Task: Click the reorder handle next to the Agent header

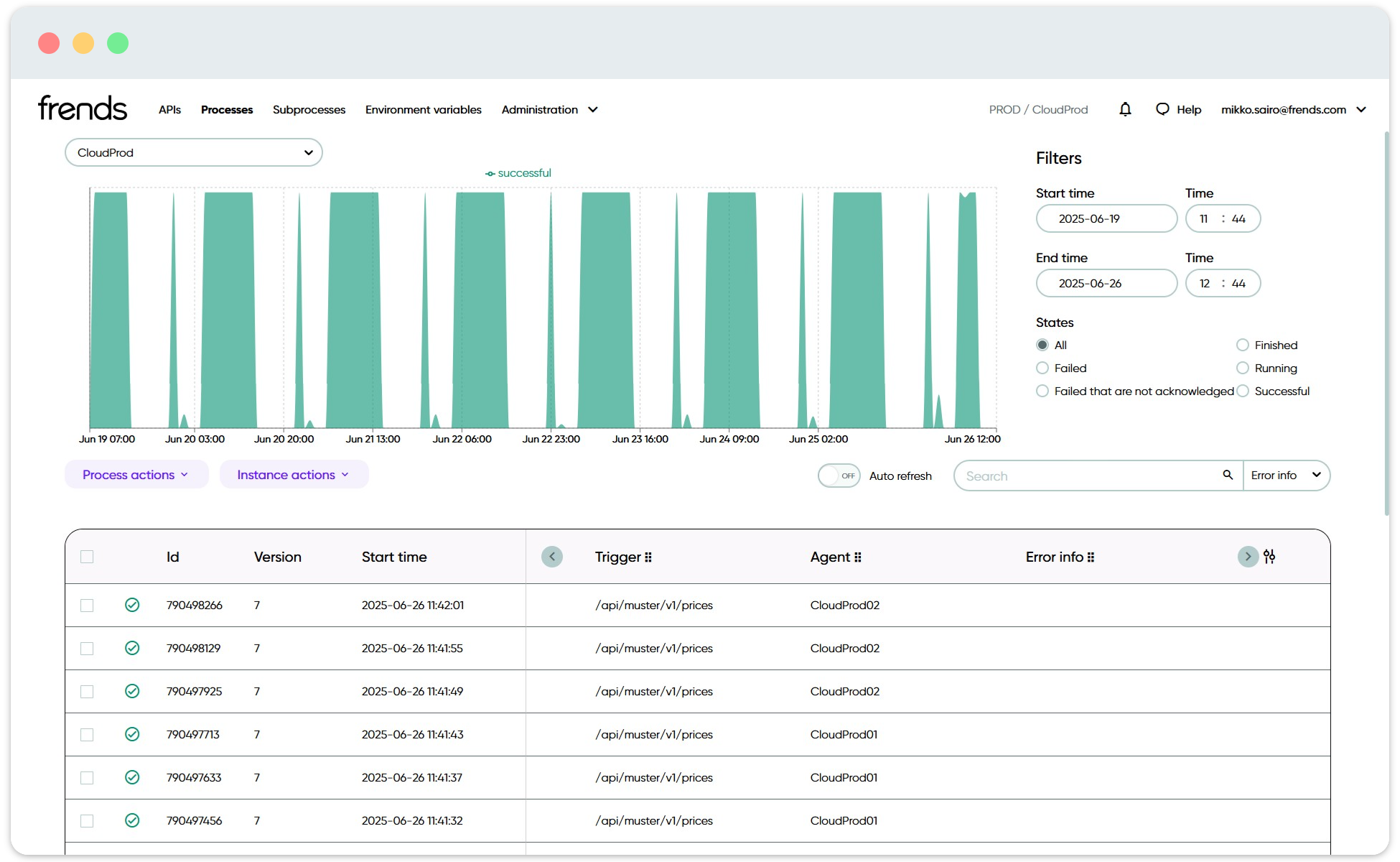Action: 859,557
